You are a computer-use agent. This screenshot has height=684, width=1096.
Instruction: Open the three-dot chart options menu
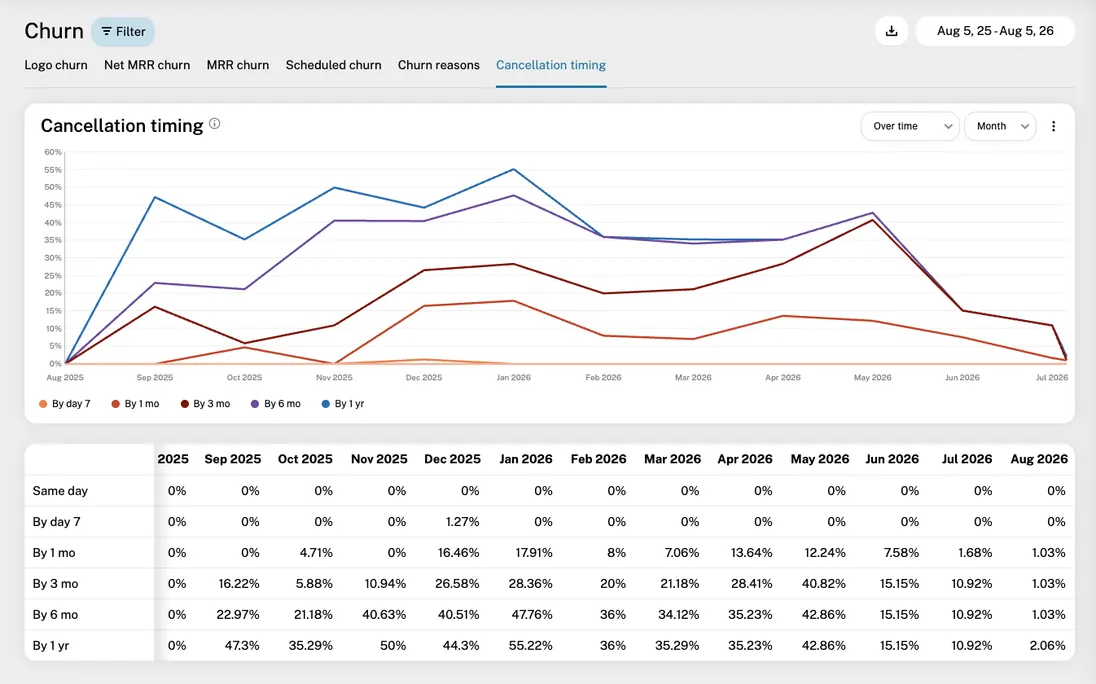(1053, 126)
